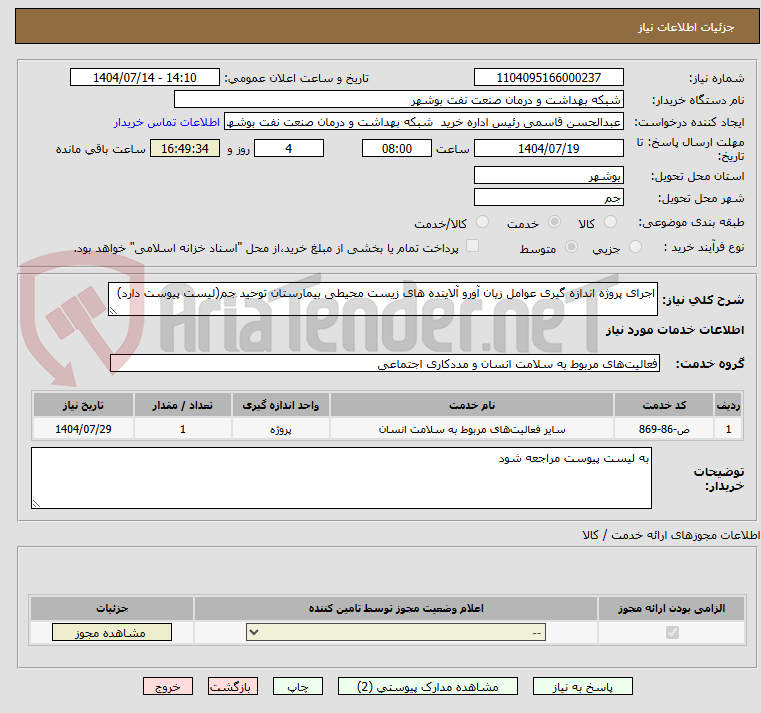Click the بازگشت back button
The image size is (761, 713).
tap(232, 686)
